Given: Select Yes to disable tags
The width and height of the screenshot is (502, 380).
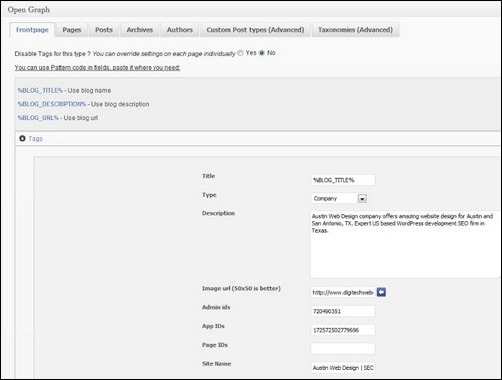Looking at the screenshot, I should [240, 53].
